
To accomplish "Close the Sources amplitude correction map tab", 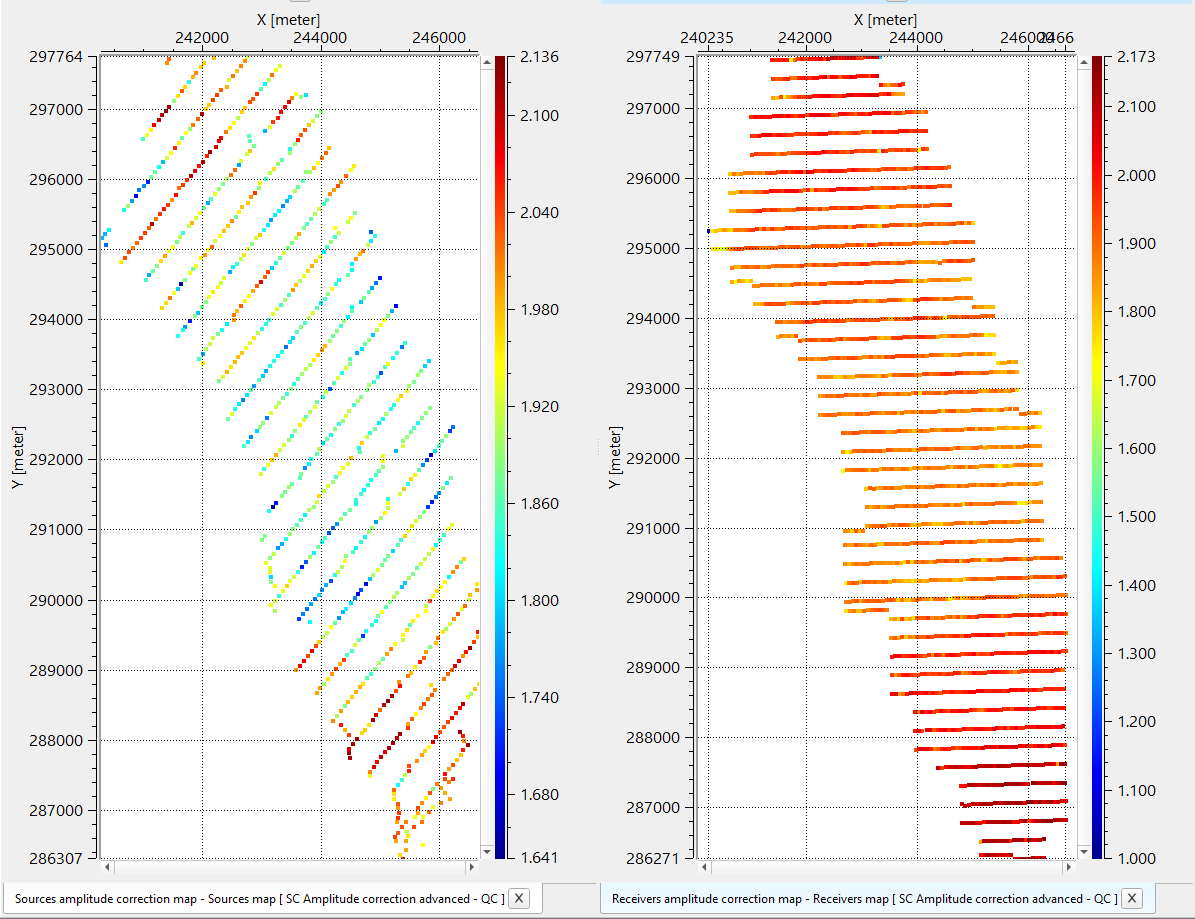I will [x=518, y=898].
